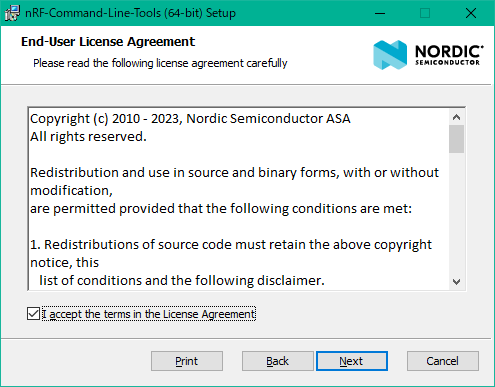495x387 pixels.
Task: Click the empty scrollbar track below the thumb
Action: click(456, 213)
